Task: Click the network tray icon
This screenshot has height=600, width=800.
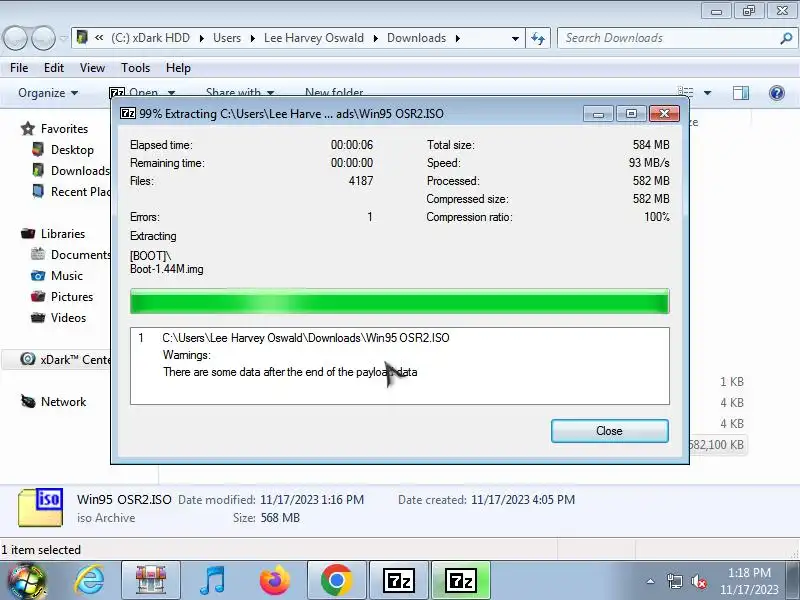Action: [x=674, y=581]
